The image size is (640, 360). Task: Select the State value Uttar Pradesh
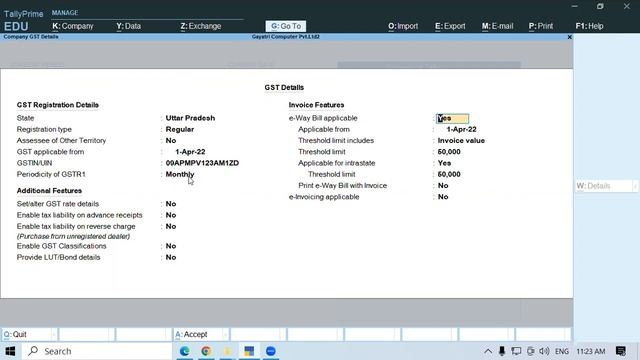[190, 118]
